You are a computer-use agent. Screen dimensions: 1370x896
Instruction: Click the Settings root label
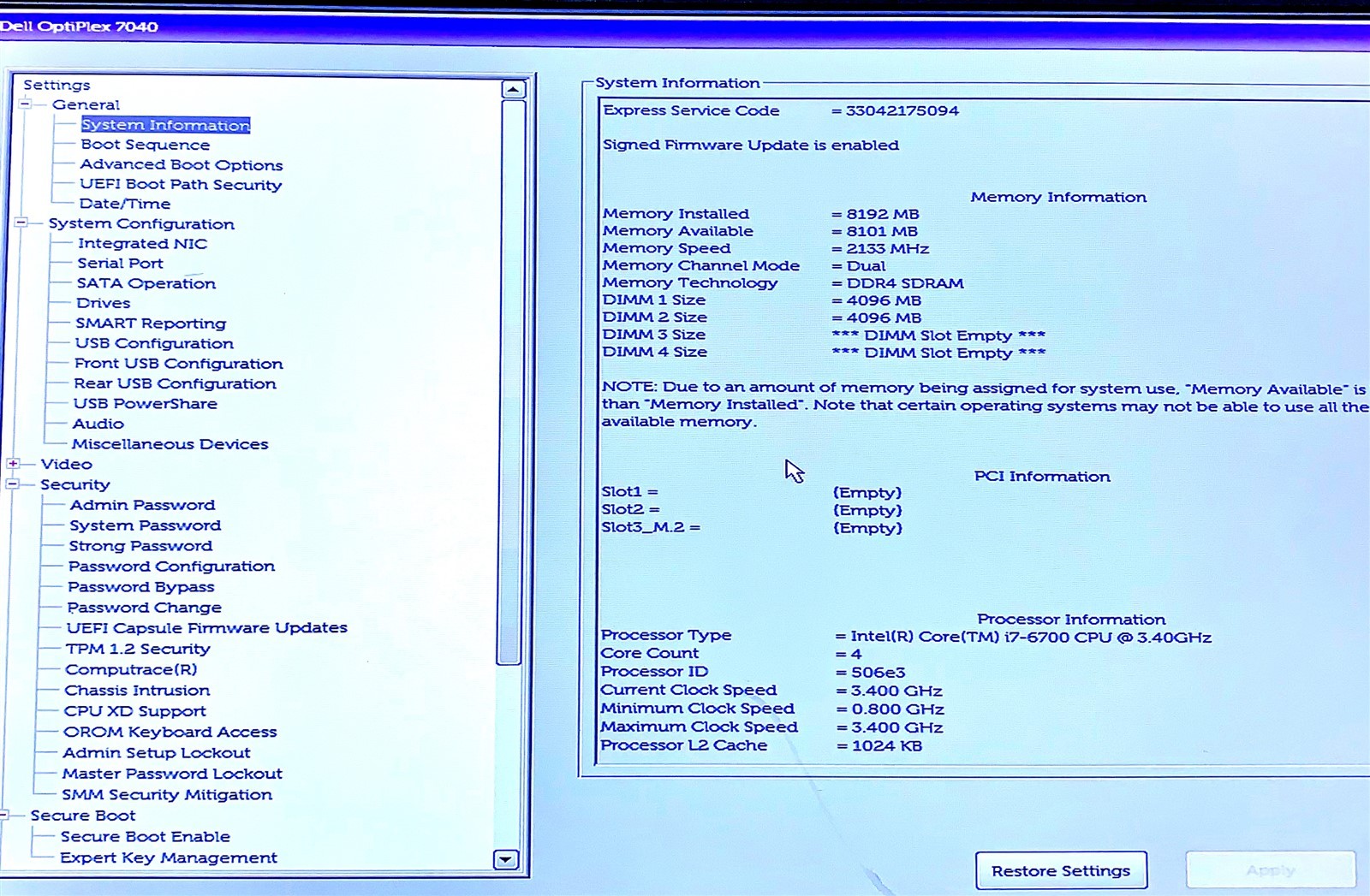click(57, 85)
